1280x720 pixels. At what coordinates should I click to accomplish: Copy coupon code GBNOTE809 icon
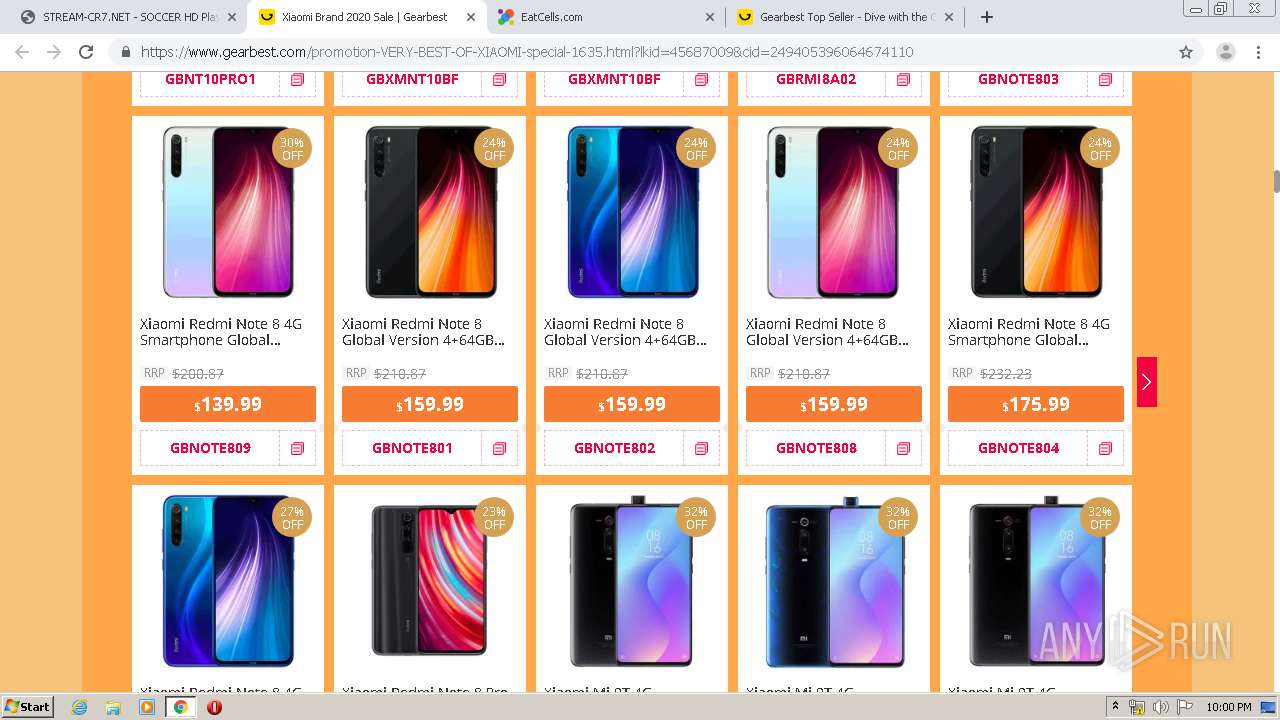[x=297, y=449]
